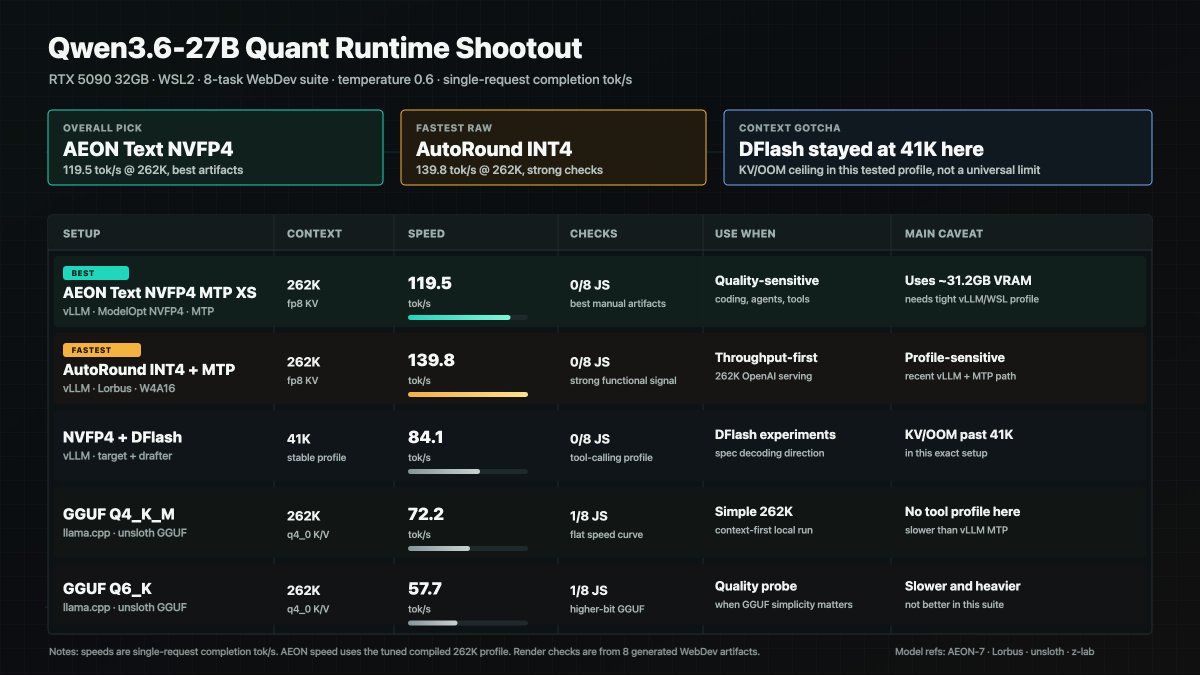1200x675 pixels.
Task: Click the FASTEST badge on AutoRound row
Action: pos(102,350)
